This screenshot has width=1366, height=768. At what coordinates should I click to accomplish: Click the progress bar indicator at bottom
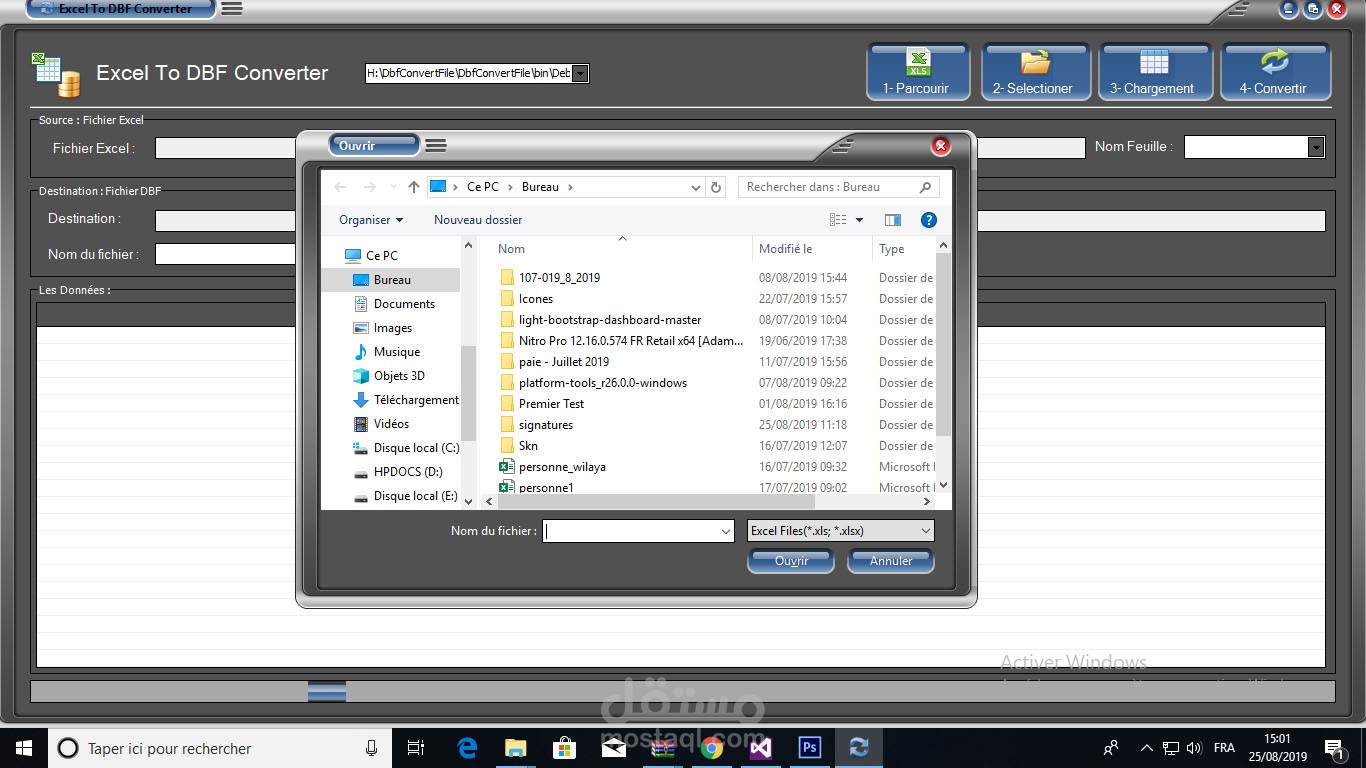[327, 691]
